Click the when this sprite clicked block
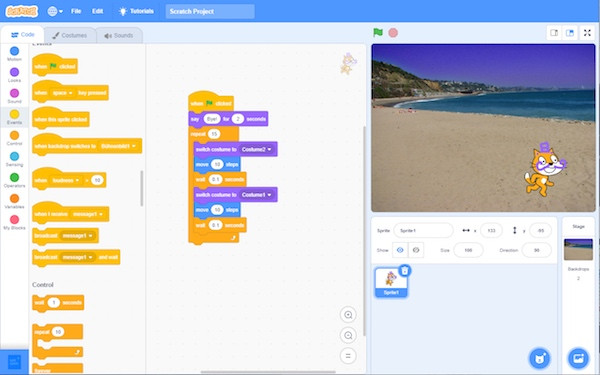This screenshot has height=375, width=600. [x=61, y=117]
